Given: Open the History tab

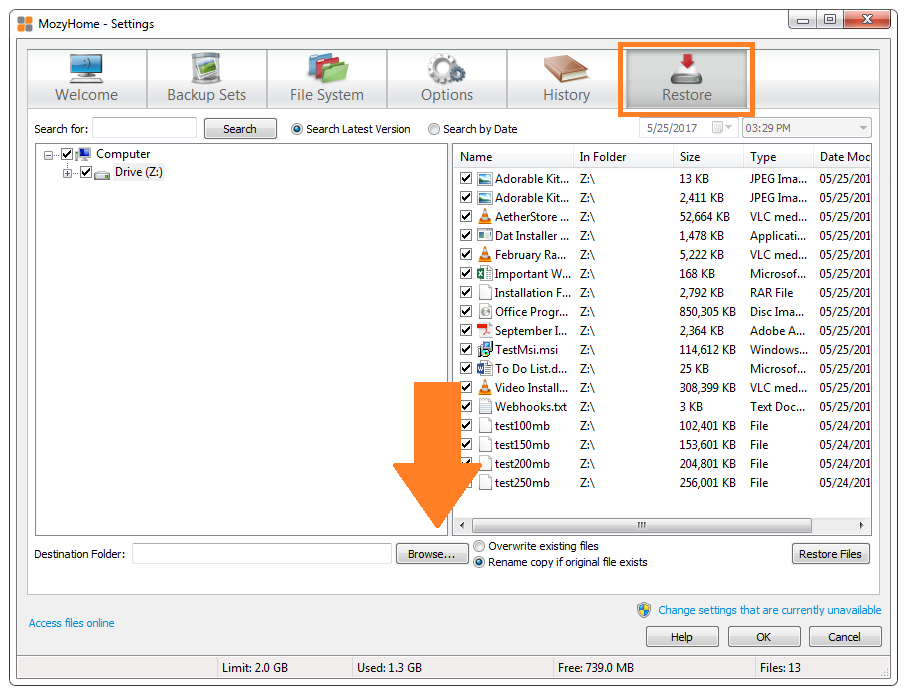Looking at the screenshot, I should pyautogui.click(x=566, y=79).
